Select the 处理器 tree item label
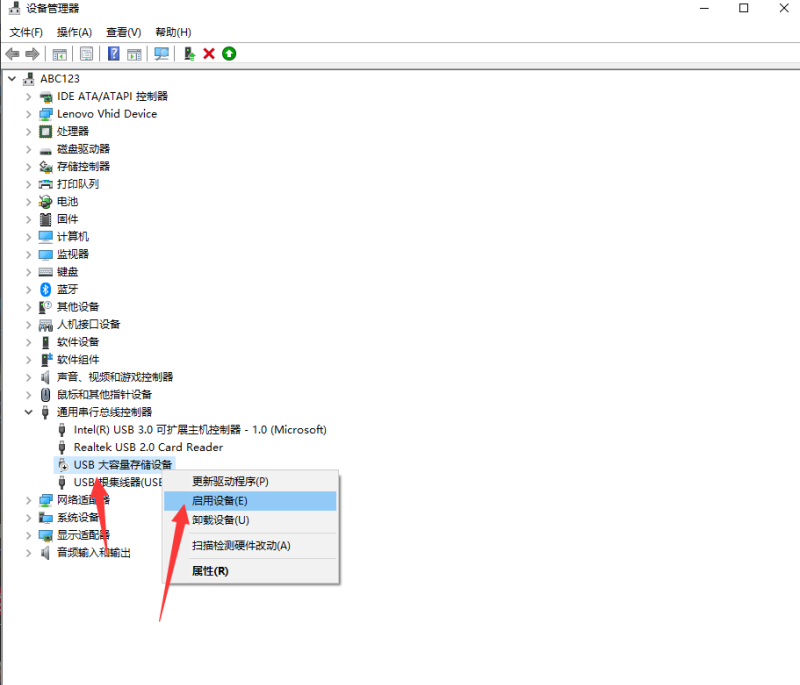Screen dimensions: 800x685 pyautogui.click(x=73, y=132)
